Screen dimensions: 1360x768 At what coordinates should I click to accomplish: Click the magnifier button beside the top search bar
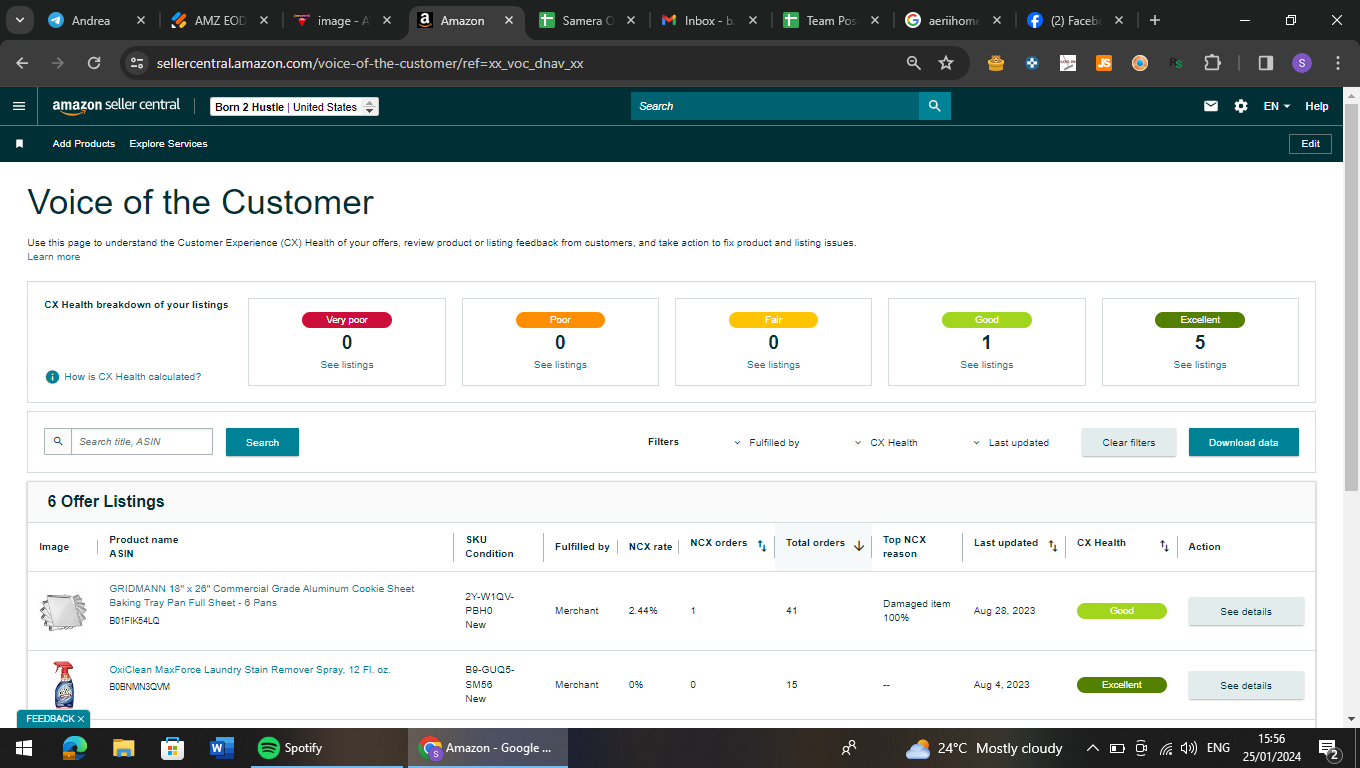coord(935,106)
